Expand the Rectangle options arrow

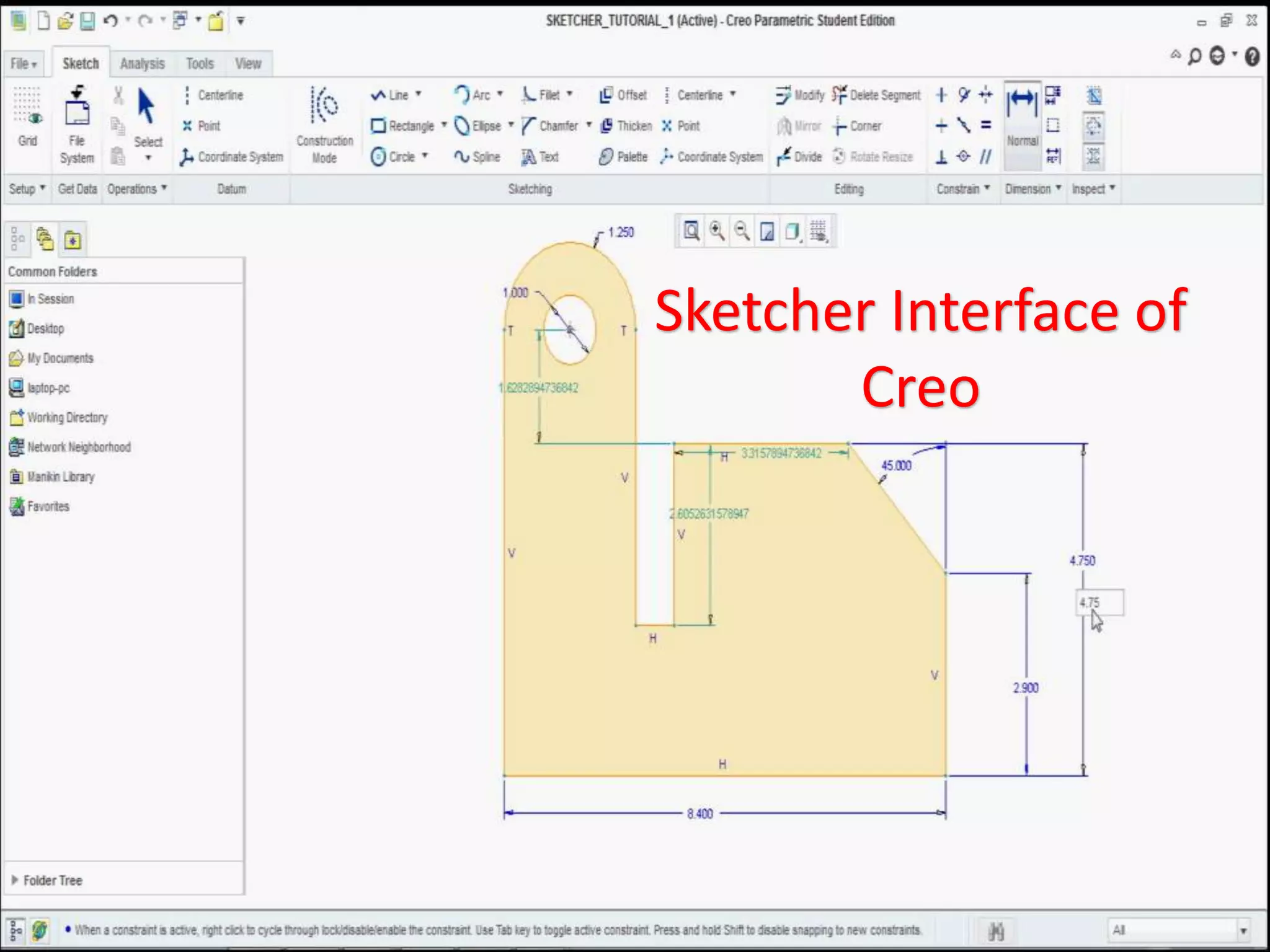[444, 125]
